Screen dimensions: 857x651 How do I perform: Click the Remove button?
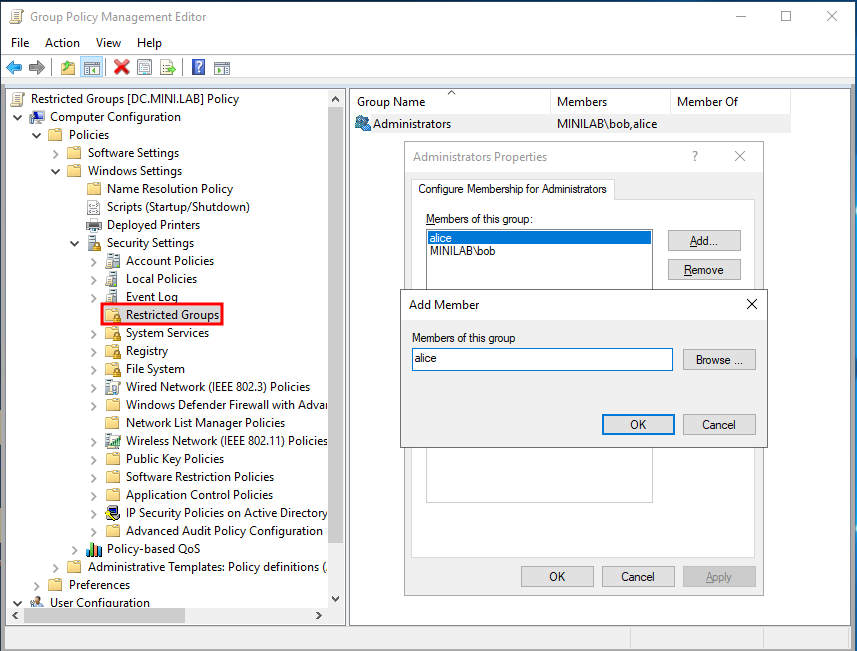(704, 269)
